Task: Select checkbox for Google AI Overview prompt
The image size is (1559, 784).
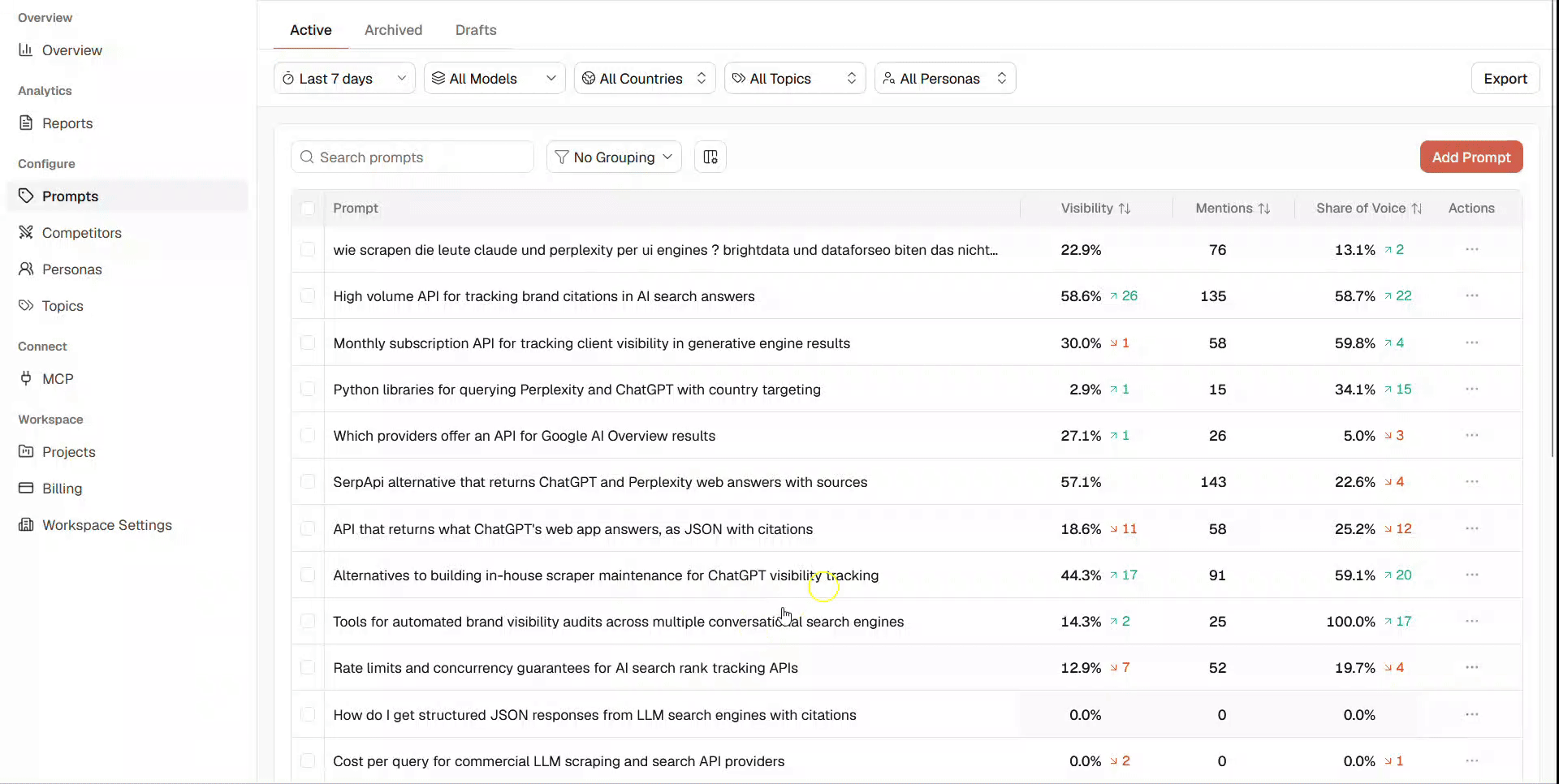Action: pos(308,436)
